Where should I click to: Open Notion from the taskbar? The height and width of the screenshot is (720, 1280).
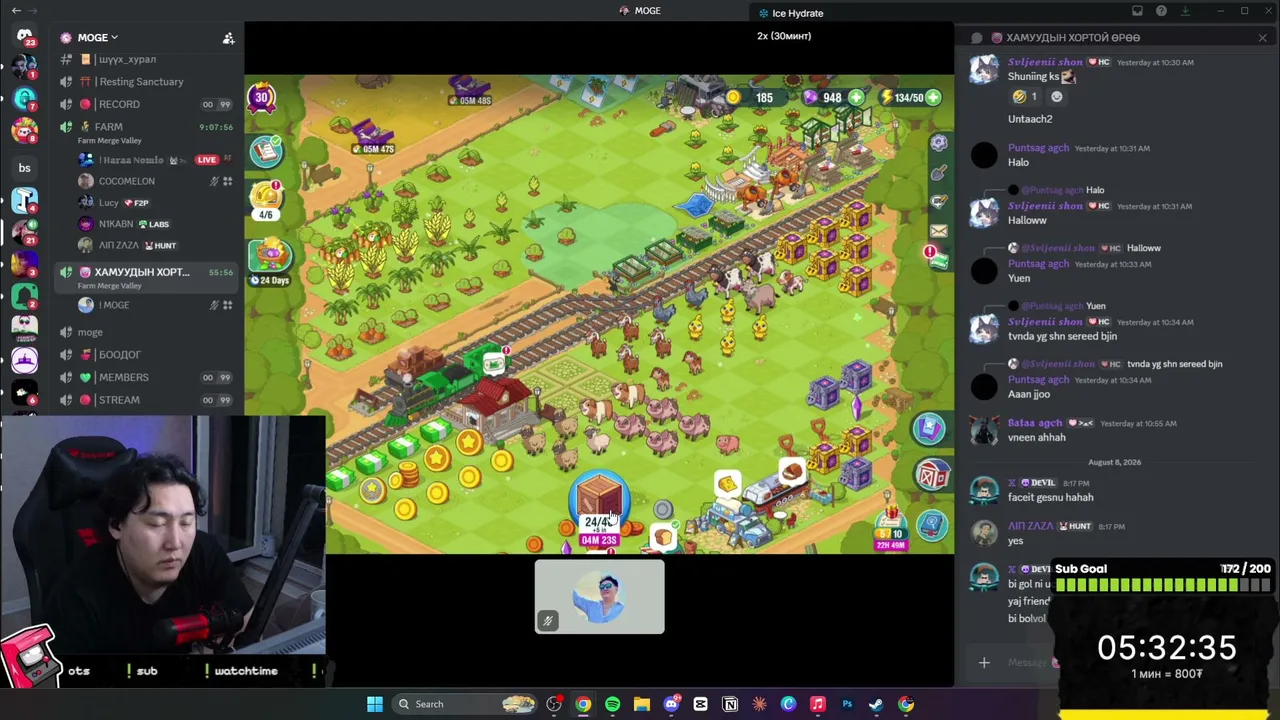[730, 704]
